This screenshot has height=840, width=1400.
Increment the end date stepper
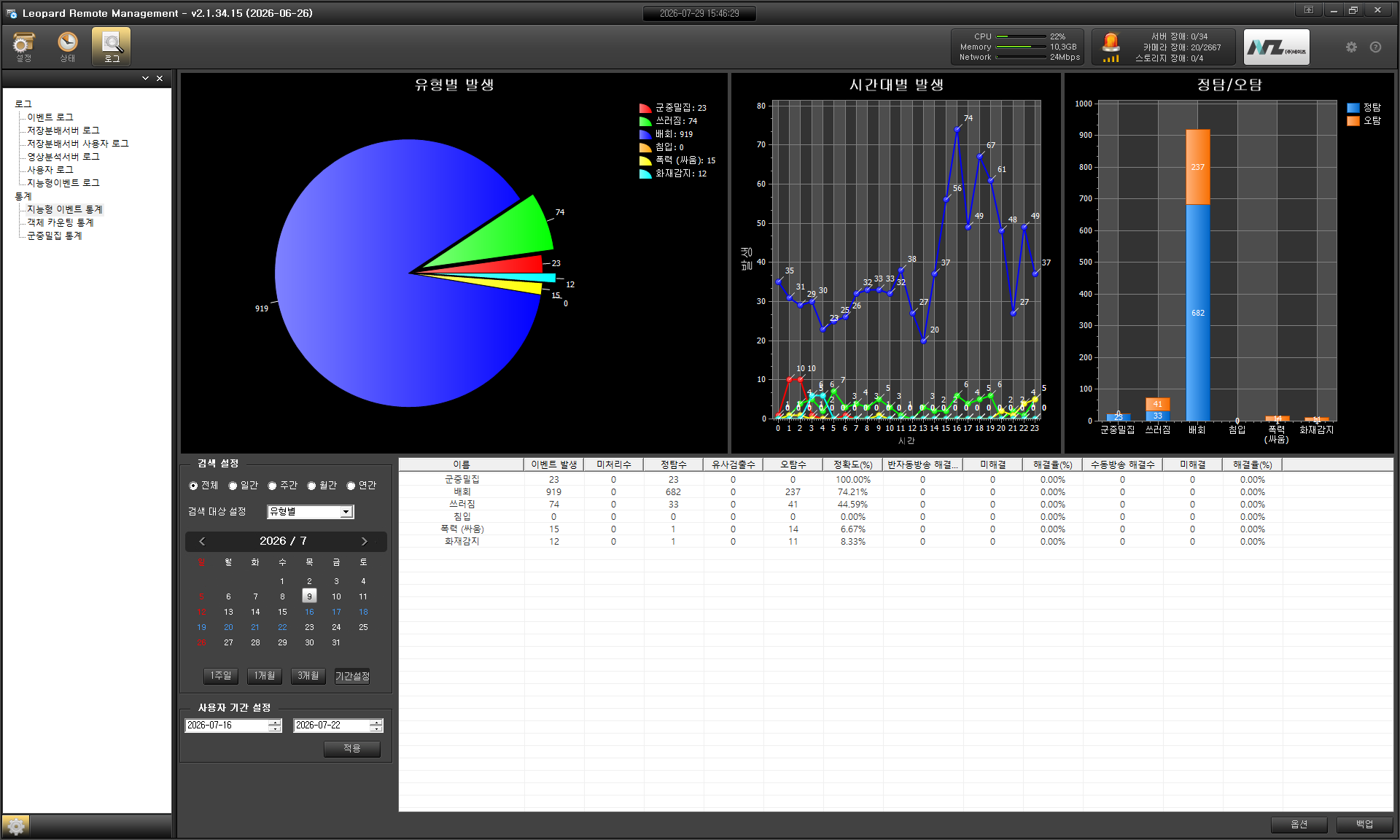point(376,723)
